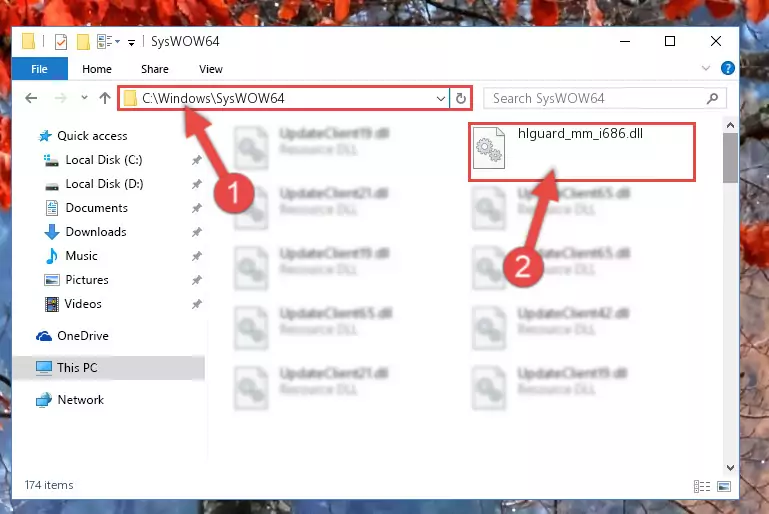Click the 174 items status text
This screenshot has width=769, height=514.
click(x=49, y=485)
